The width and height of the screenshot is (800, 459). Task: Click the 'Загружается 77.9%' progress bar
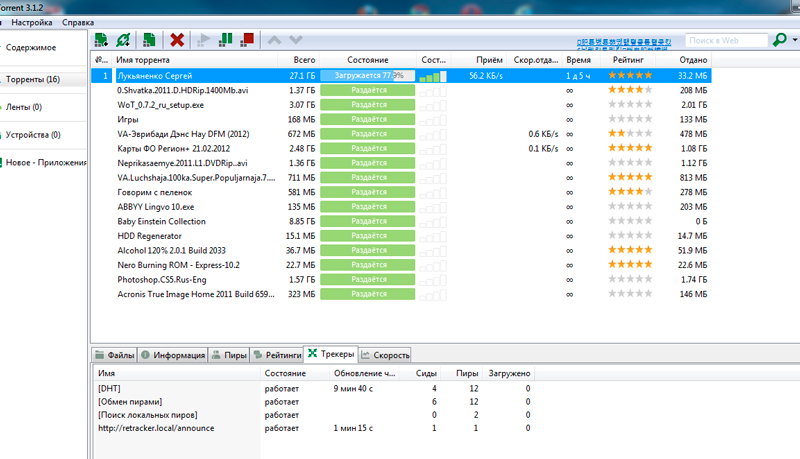pos(368,75)
